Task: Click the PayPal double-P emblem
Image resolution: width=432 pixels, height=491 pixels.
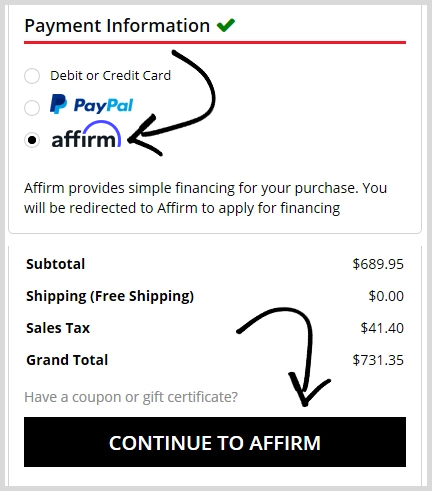Action: pyautogui.click(x=58, y=104)
